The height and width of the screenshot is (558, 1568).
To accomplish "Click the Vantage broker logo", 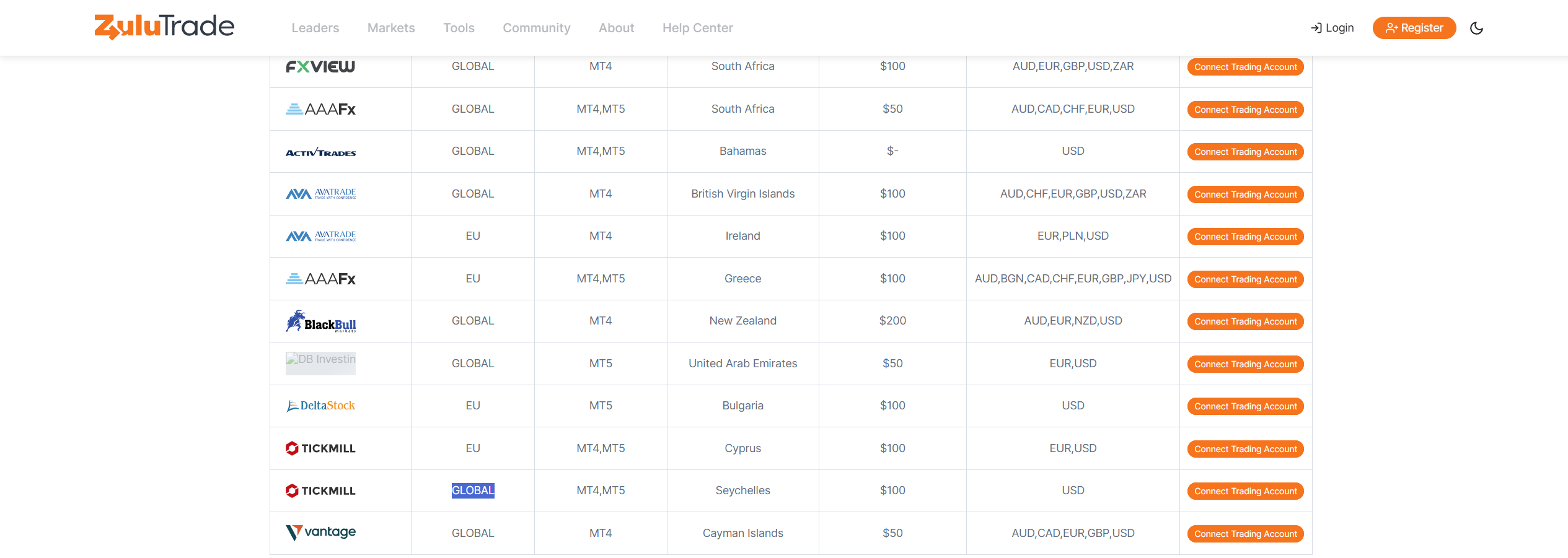I will pyautogui.click(x=320, y=533).
